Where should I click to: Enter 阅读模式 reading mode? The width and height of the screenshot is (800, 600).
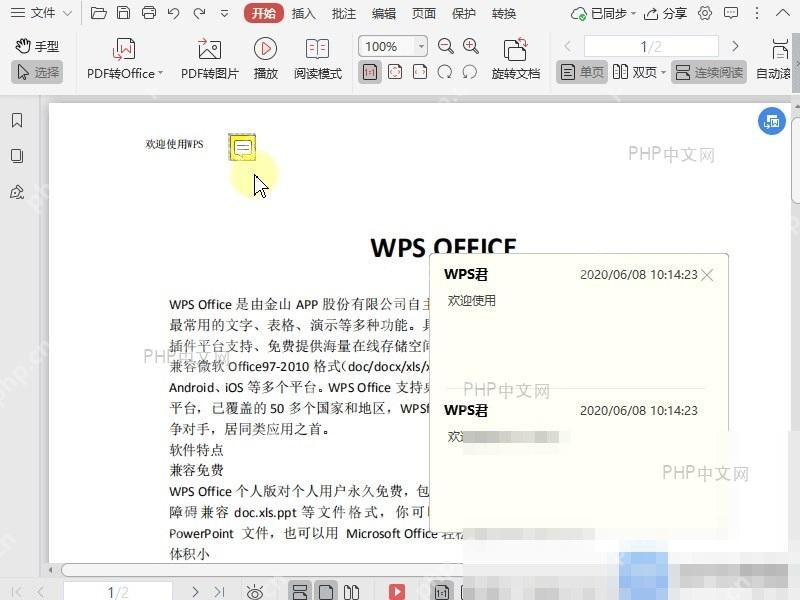[x=317, y=59]
